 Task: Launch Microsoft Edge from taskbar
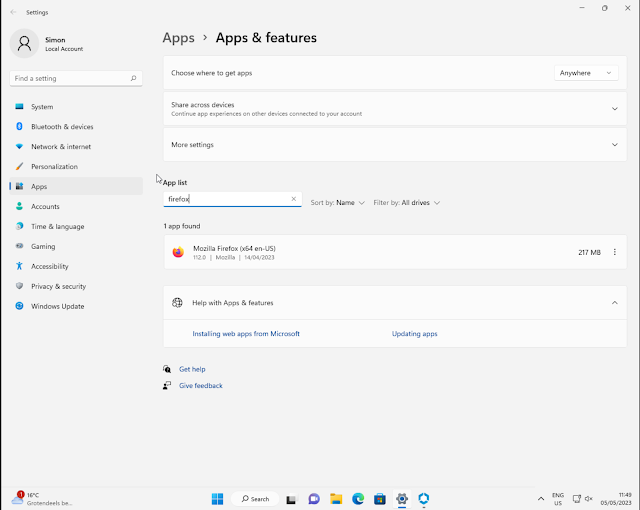[358, 499]
